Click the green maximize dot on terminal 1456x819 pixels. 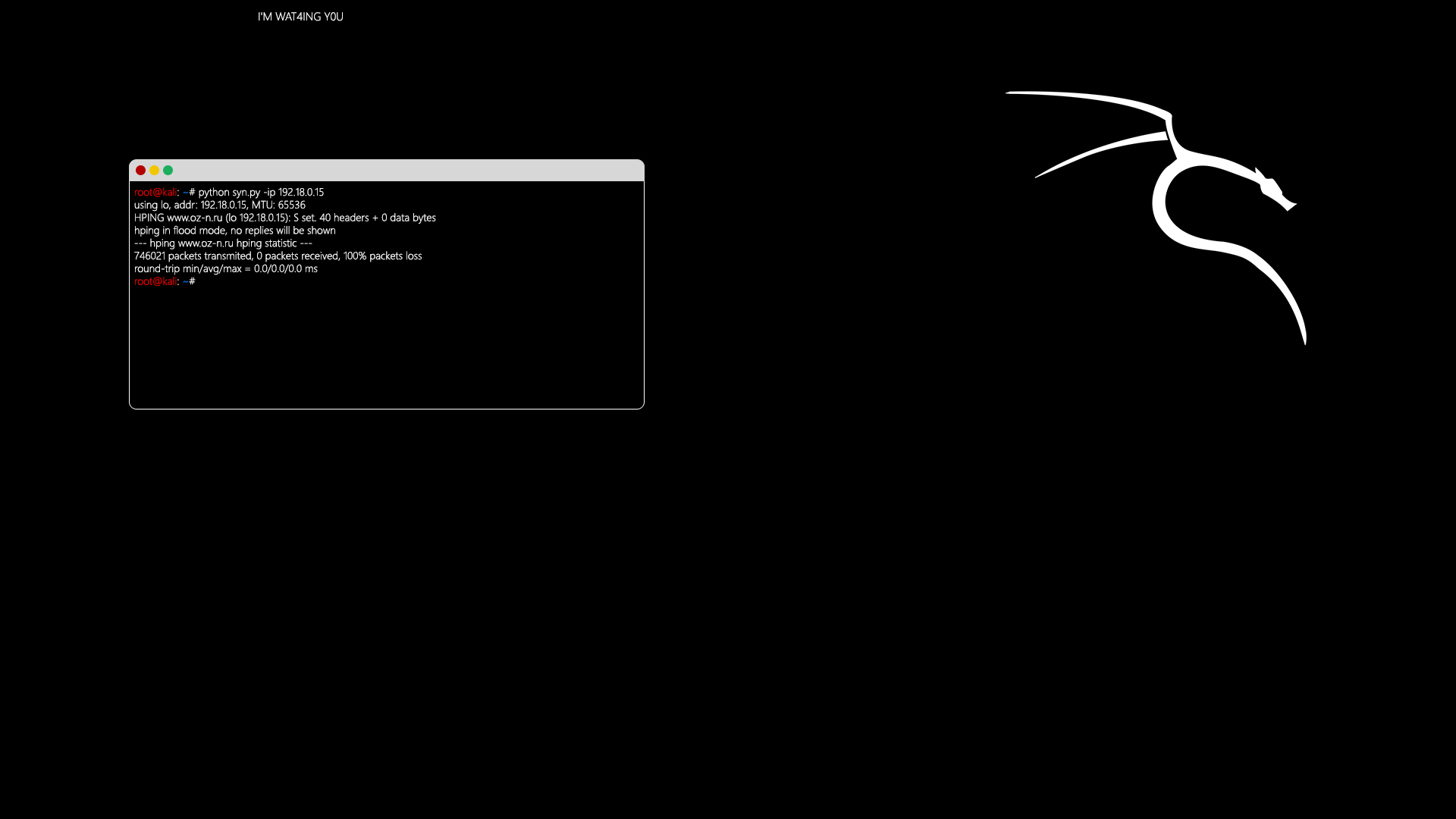click(x=168, y=171)
